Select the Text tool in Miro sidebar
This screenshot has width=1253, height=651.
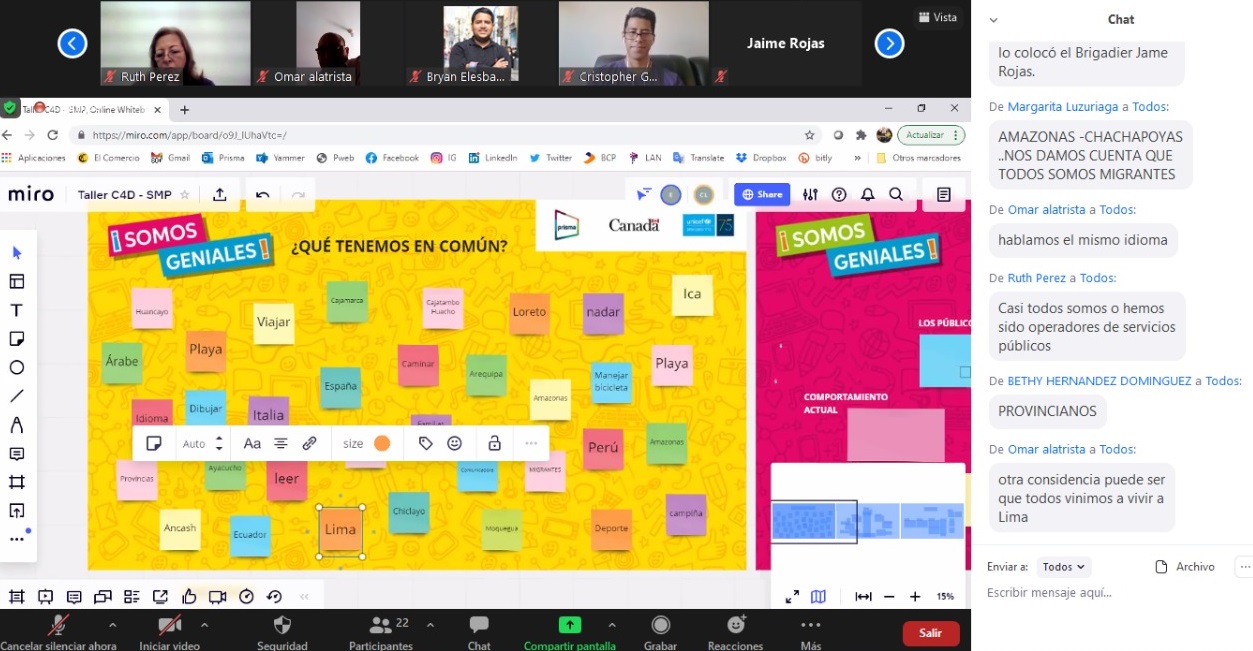[17, 310]
